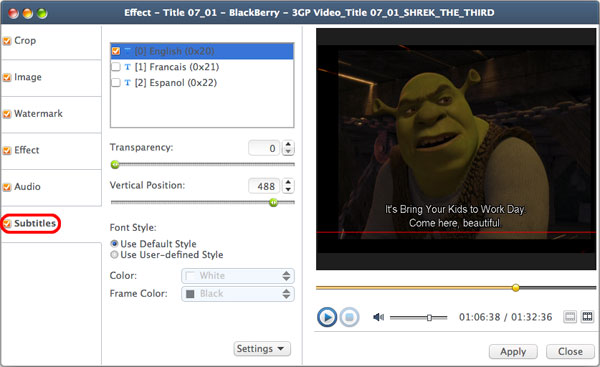Toggle the Effect checkbox

coord(7,150)
